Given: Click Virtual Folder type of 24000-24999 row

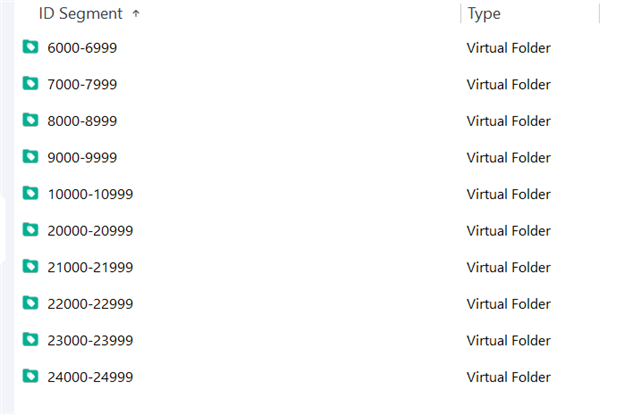Looking at the screenshot, I should tap(508, 377).
